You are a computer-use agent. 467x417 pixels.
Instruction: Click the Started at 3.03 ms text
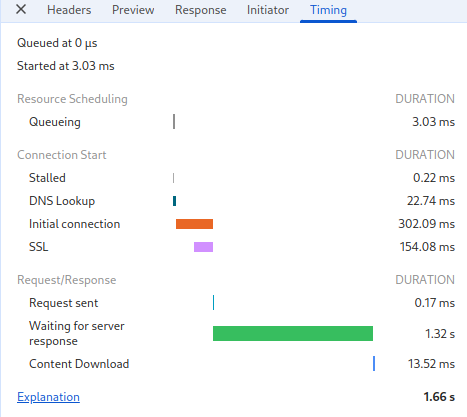coord(66,66)
